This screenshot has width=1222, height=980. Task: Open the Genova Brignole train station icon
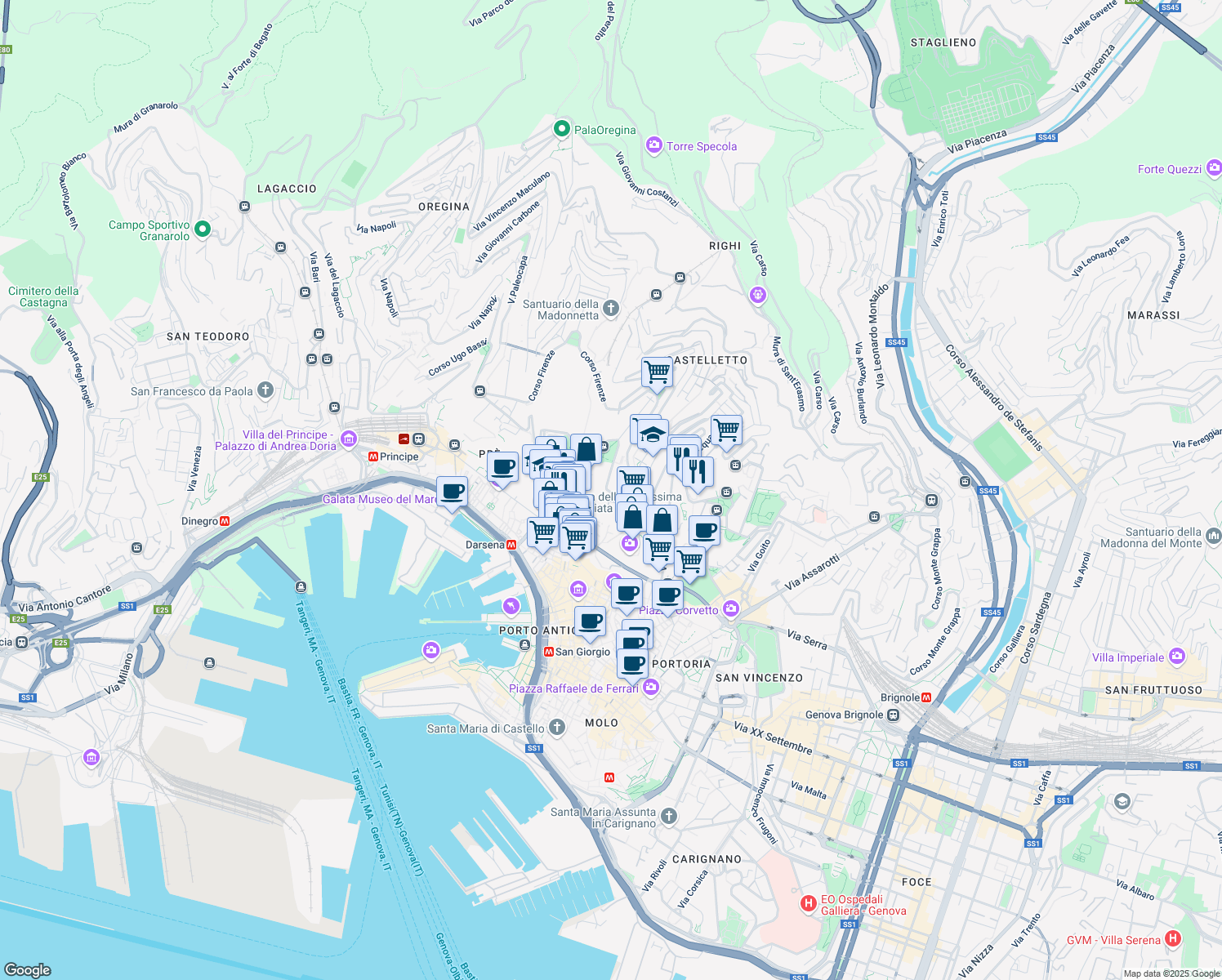(x=894, y=715)
